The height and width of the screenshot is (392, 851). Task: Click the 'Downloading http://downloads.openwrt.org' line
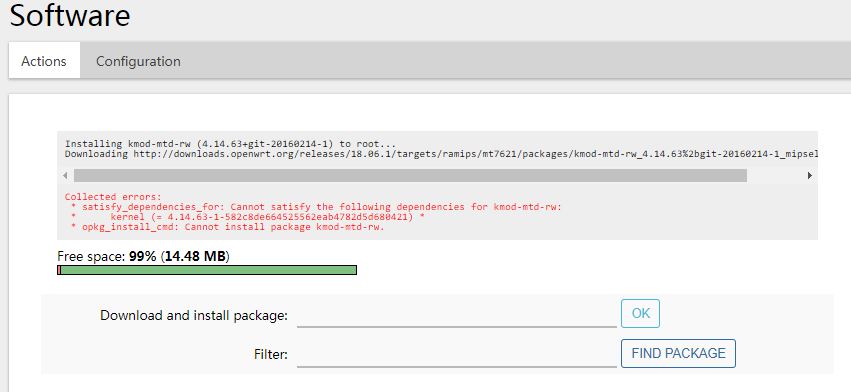pos(441,154)
